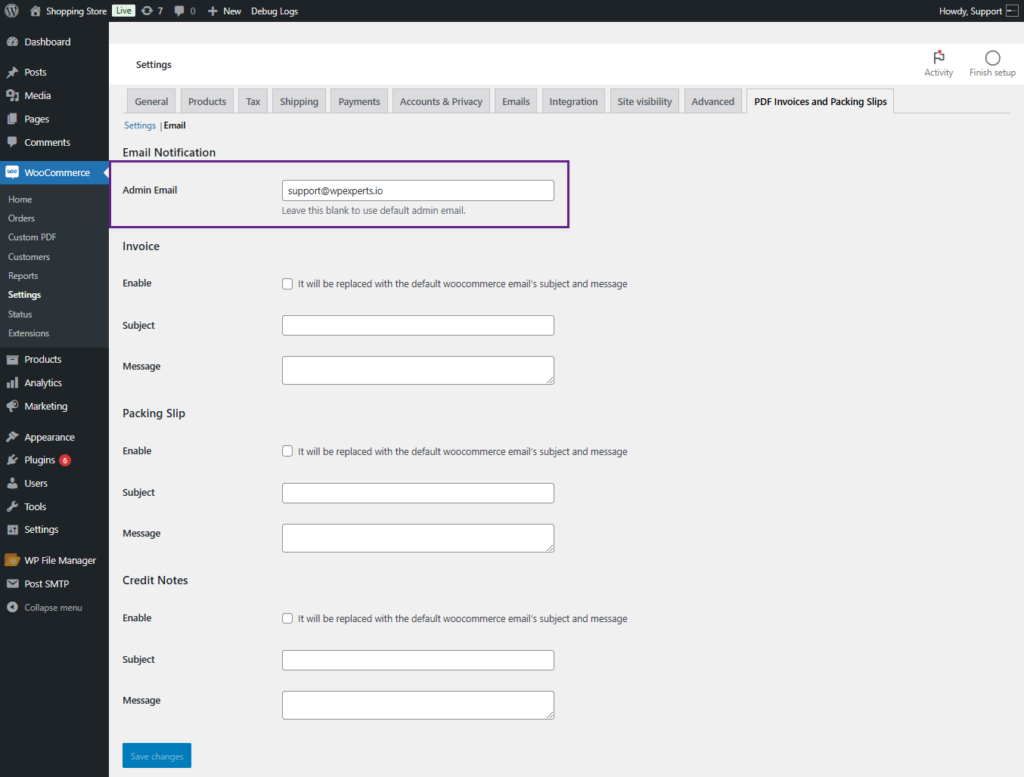Open the WooCommerce Extensions submenu

point(28,333)
